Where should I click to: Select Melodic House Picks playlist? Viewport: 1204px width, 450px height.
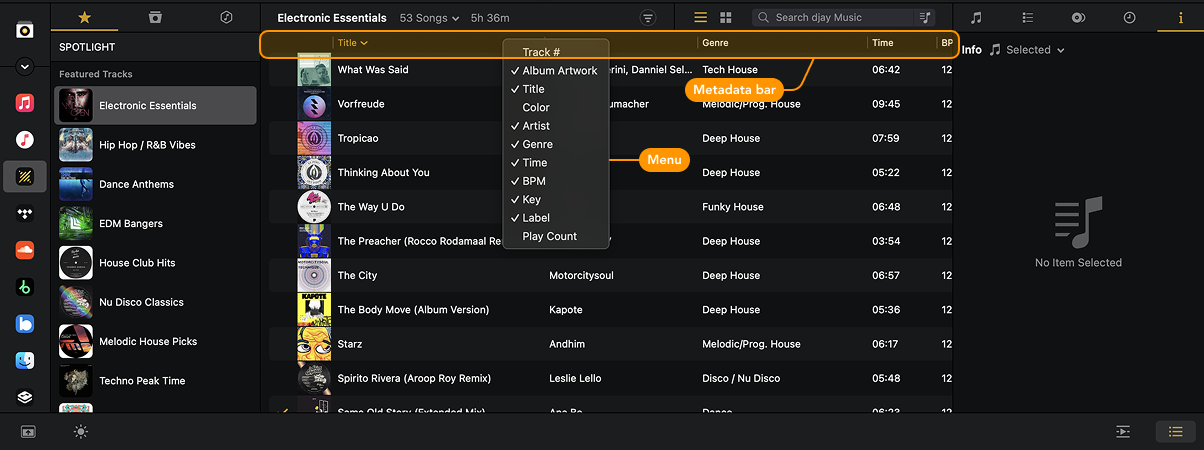pos(155,341)
